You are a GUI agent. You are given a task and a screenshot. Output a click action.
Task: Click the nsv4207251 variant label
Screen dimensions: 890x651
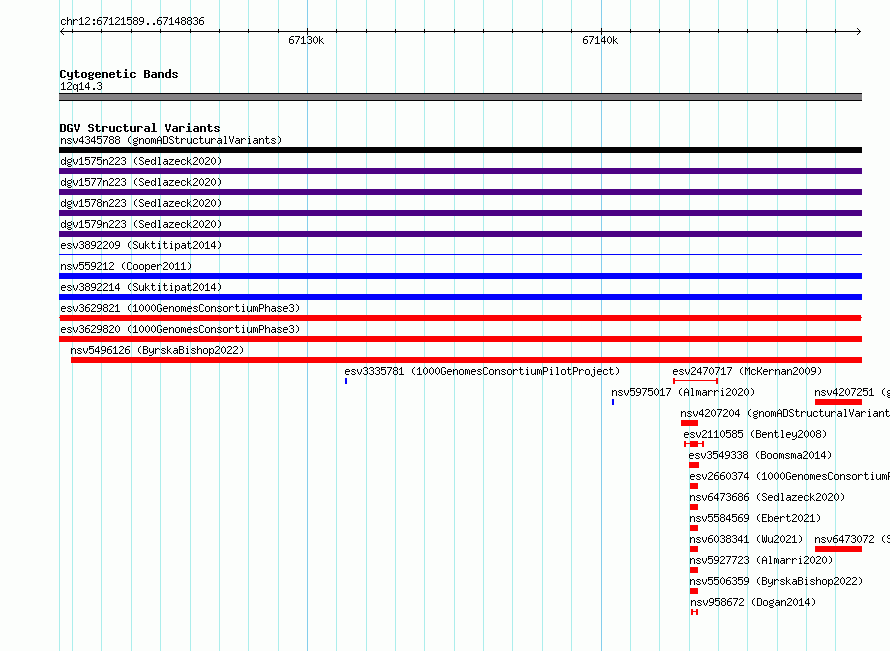851,392
